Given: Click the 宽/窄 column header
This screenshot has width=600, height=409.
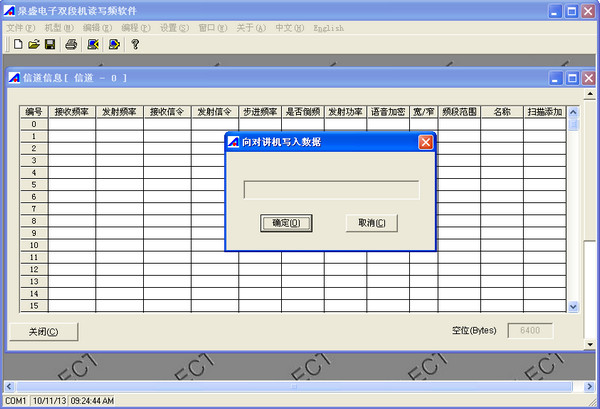Looking at the screenshot, I should pos(424,112).
